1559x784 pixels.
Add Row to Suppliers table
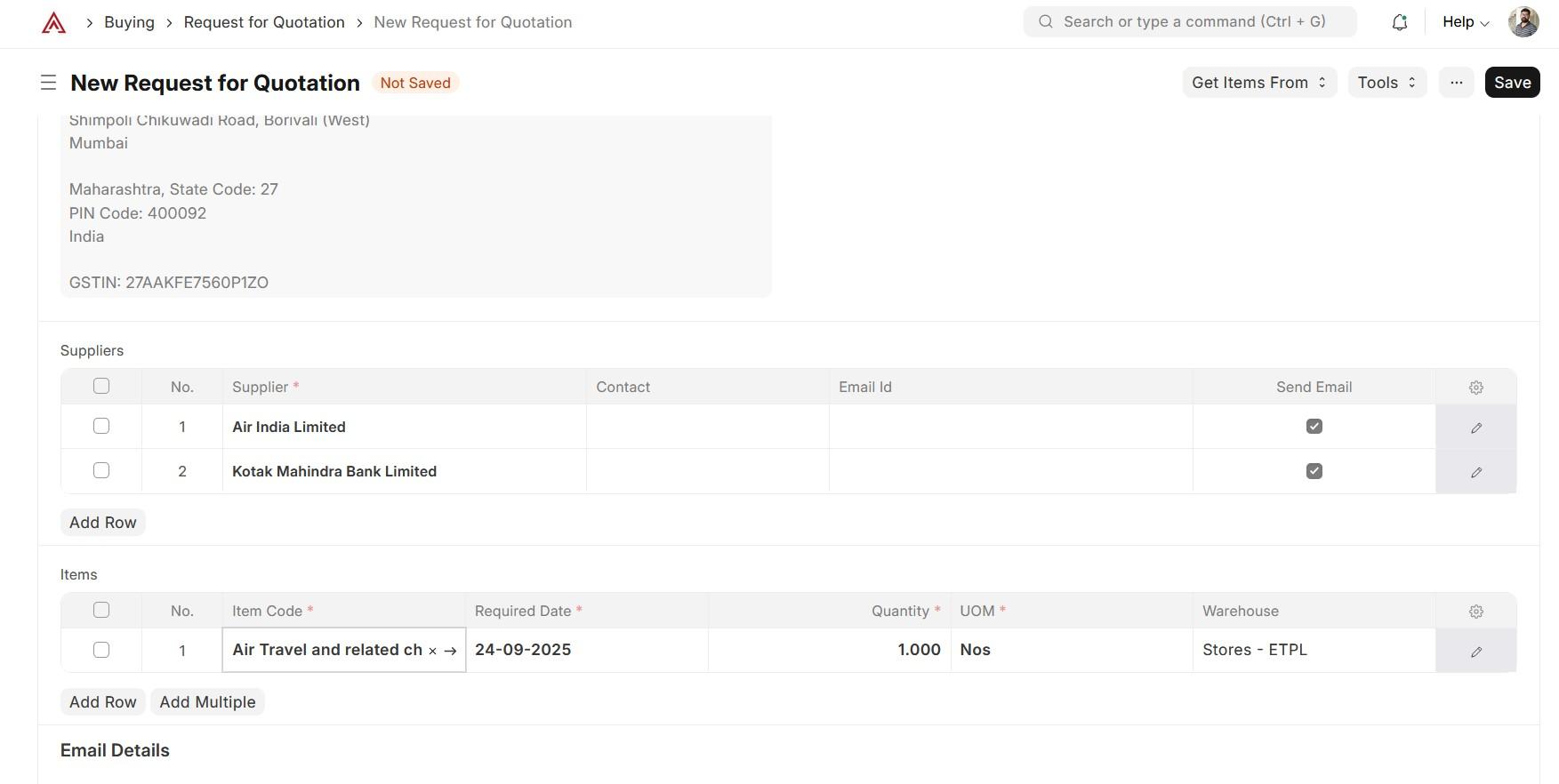point(103,523)
